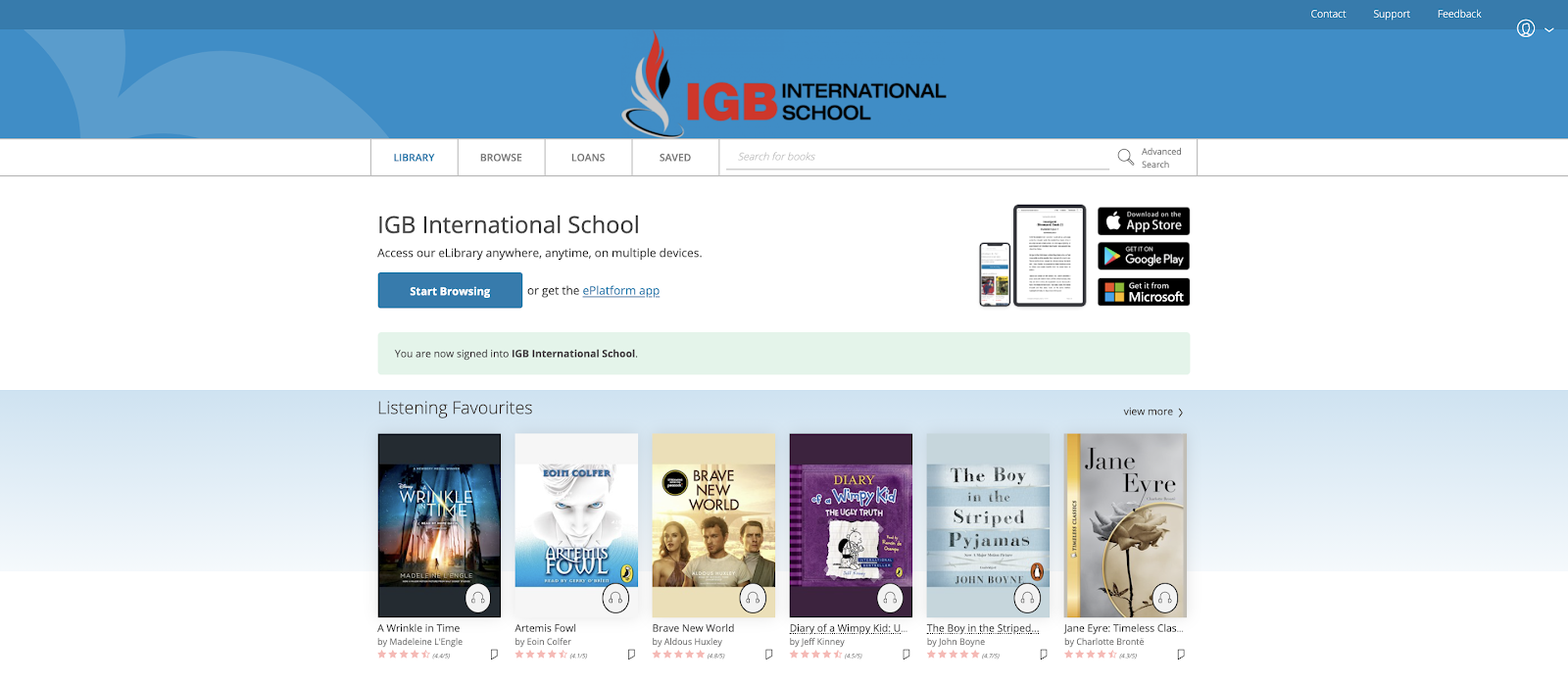The height and width of the screenshot is (683, 1568).
Task: Click the Artemis Fowl title
Action: point(545,628)
